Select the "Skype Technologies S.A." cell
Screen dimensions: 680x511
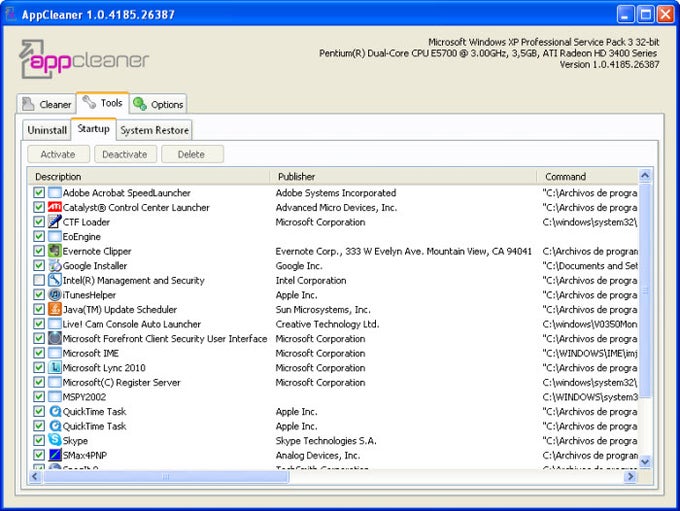coord(326,440)
